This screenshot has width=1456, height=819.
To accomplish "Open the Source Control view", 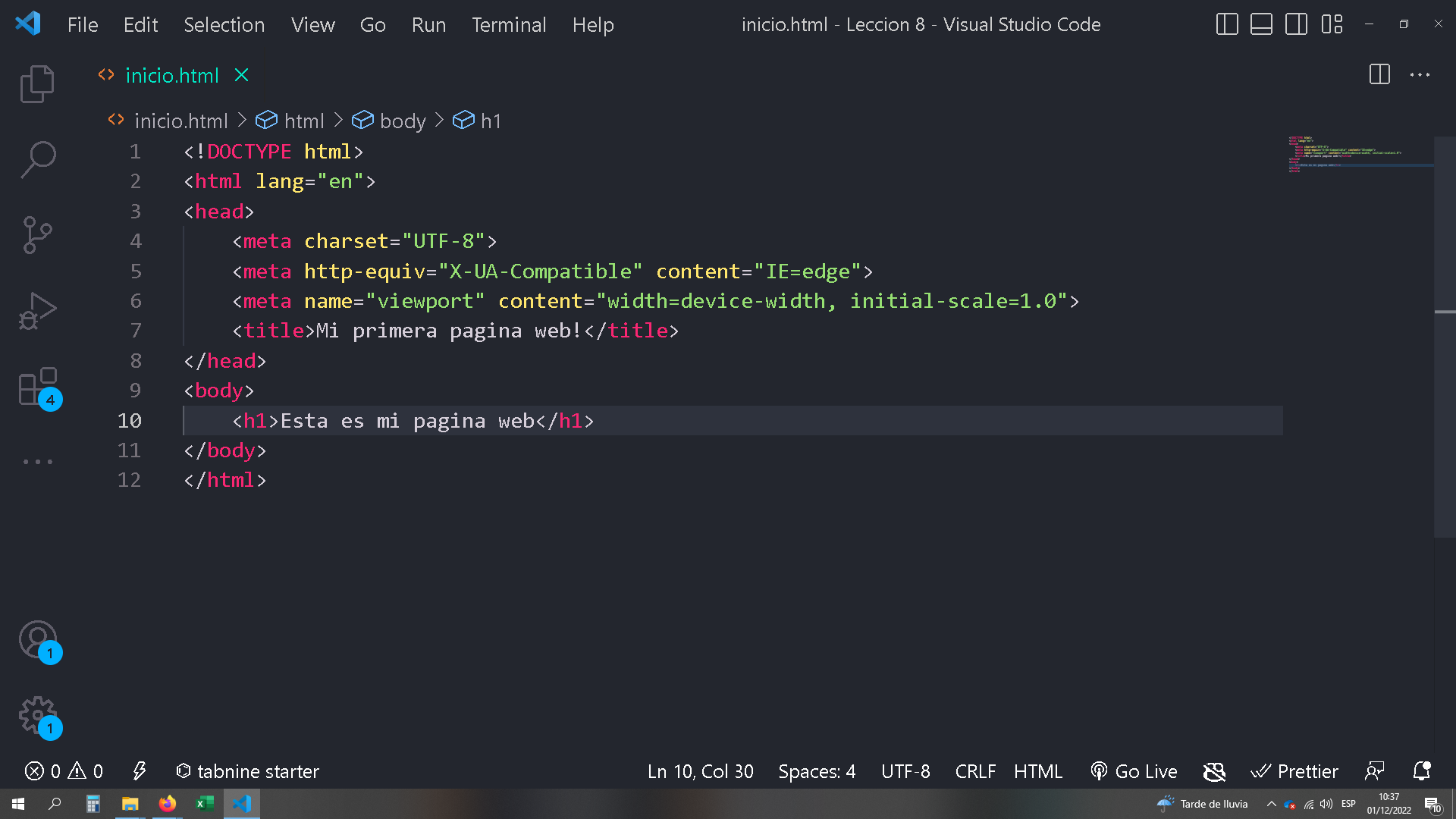I will pyautogui.click(x=37, y=235).
